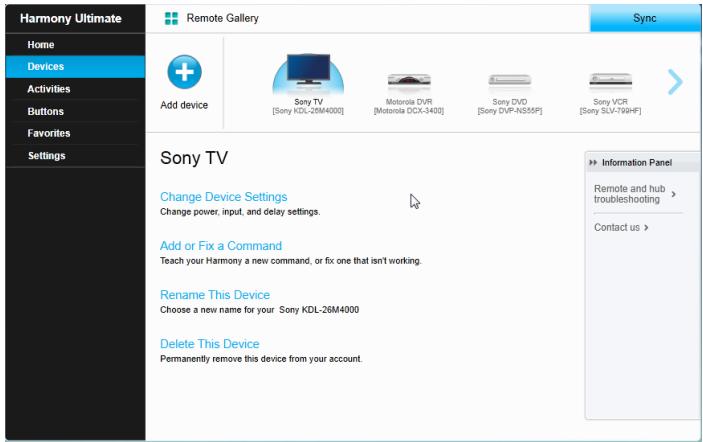Click the Sony TV heading
The height and width of the screenshot is (442, 703).
pyautogui.click(x=194, y=158)
